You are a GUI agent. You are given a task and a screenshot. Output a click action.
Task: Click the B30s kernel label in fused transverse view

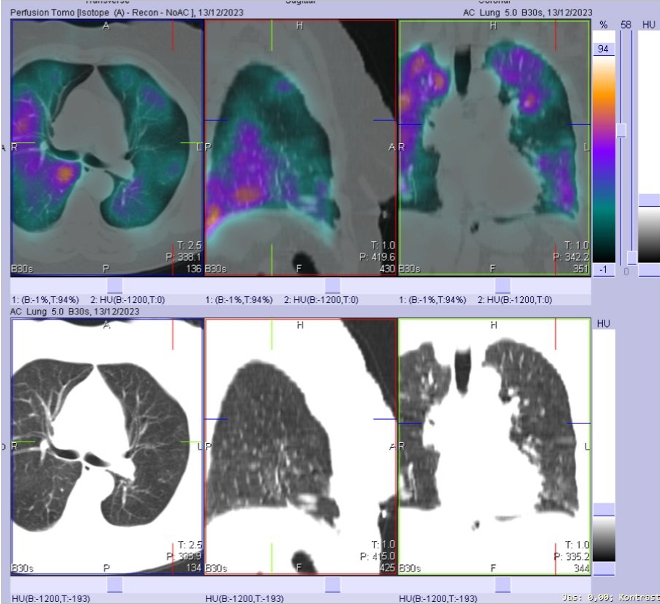(x=22, y=269)
